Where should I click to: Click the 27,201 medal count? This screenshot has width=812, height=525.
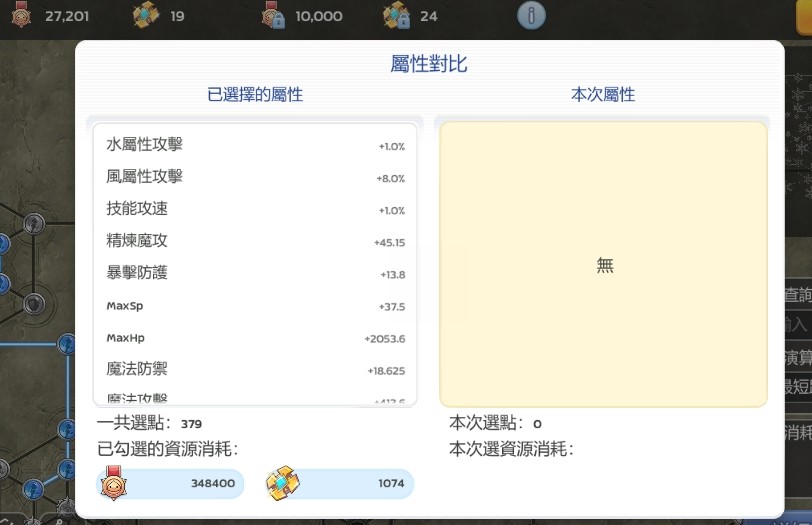pos(67,16)
